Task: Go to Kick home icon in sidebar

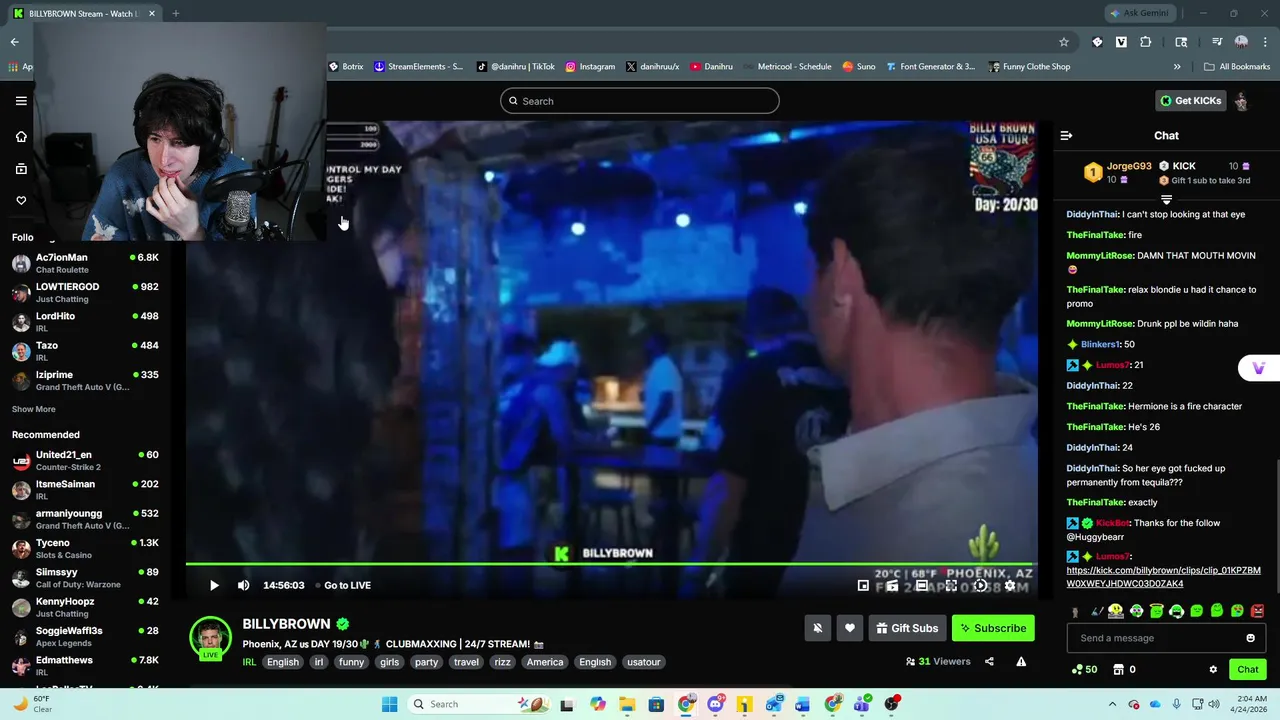Action: pyautogui.click(x=21, y=136)
